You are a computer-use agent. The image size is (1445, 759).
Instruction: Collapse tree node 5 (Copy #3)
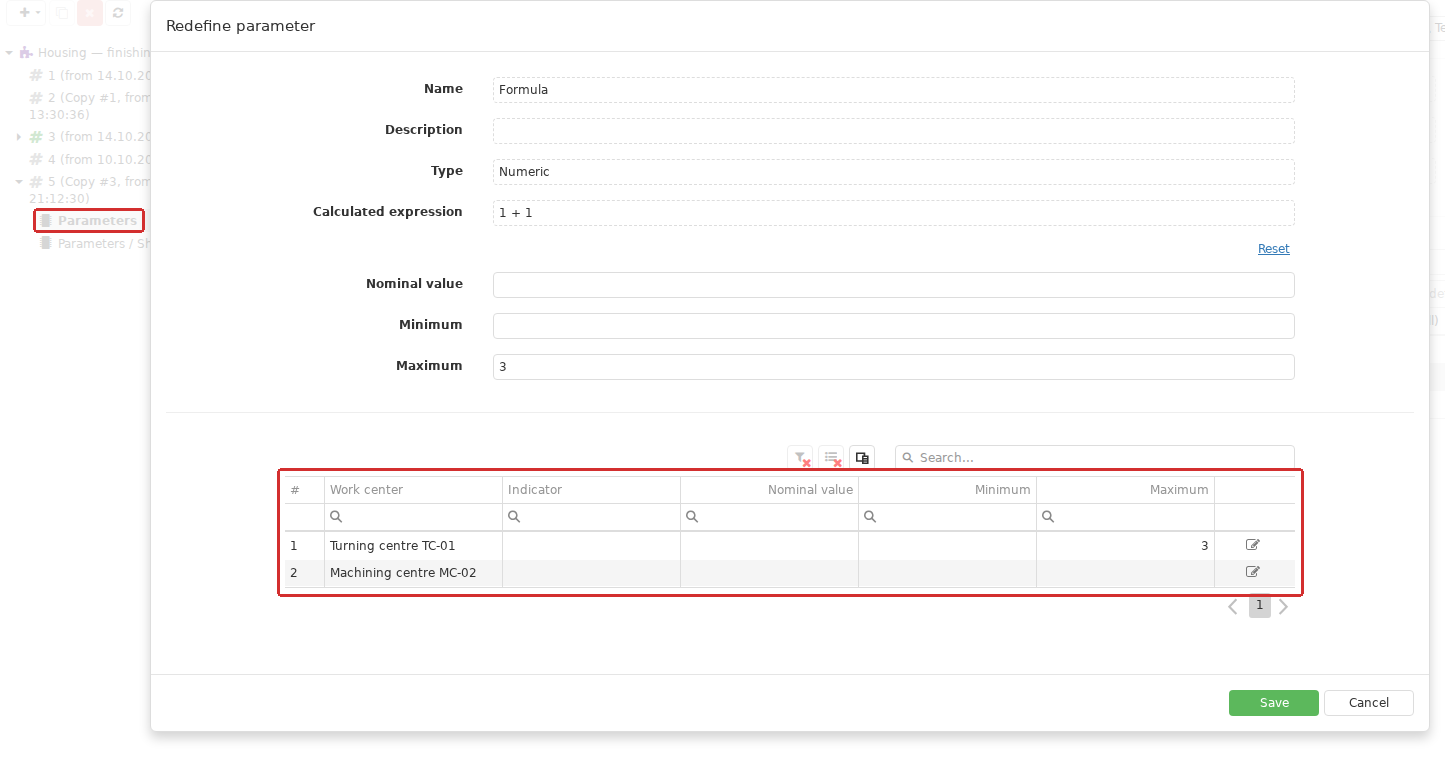pos(19,182)
